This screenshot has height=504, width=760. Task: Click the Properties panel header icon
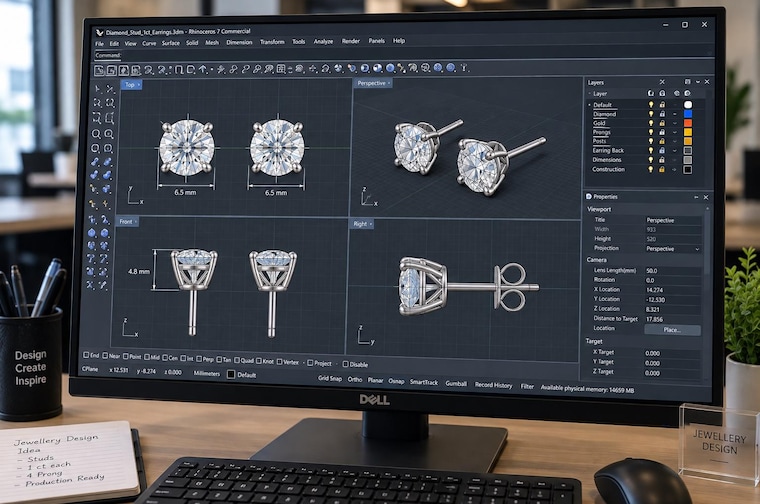[x=589, y=196]
